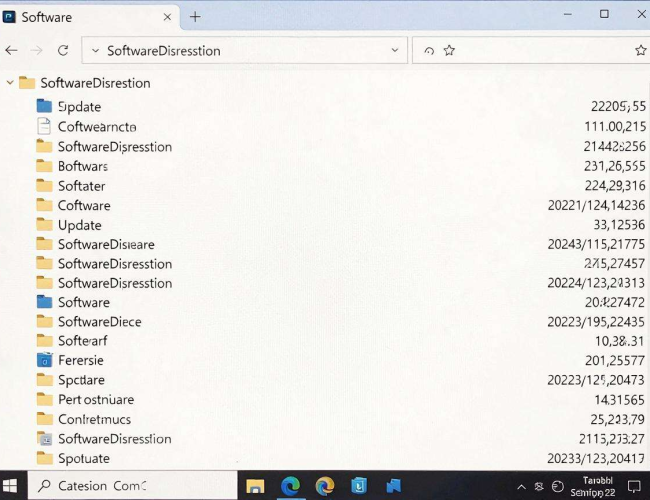Select the Conlretmucs folder icon
Image resolution: width=650 pixels, height=500 pixels.
[x=44, y=419]
